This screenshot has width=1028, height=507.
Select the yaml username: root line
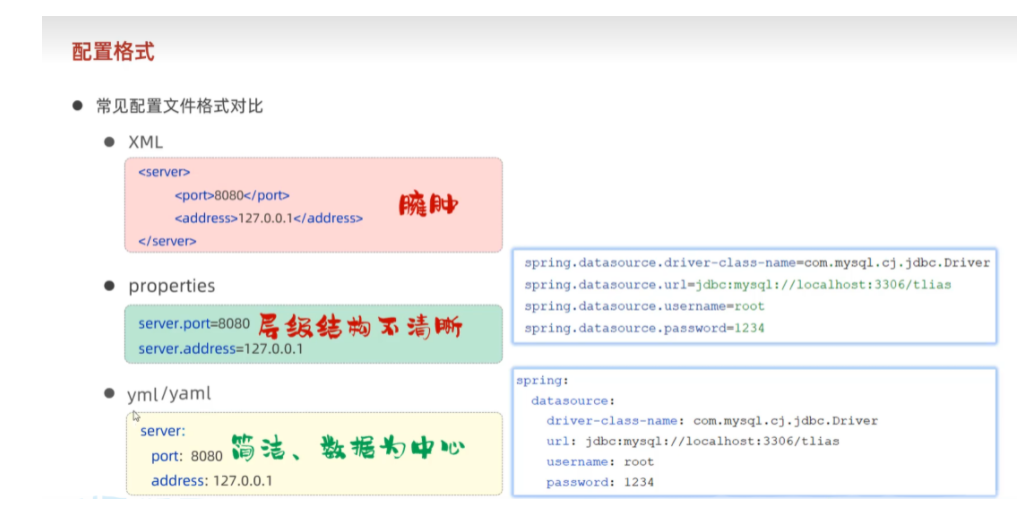[x=600, y=462]
